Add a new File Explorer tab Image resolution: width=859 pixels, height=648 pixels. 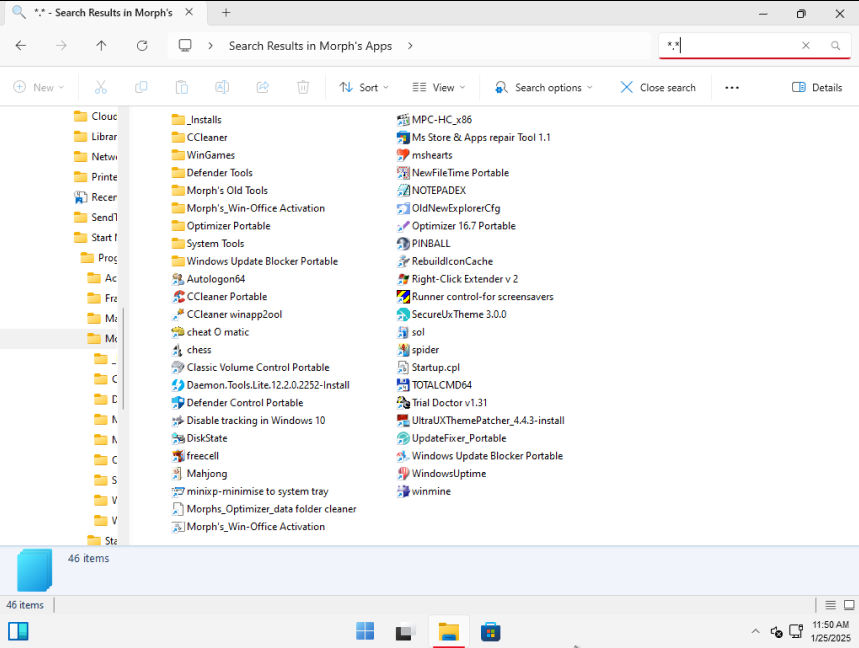click(x=226, y=13)
